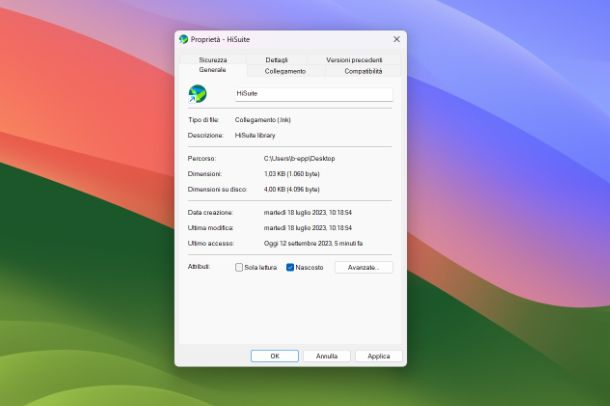The height and width of the screenshot is (406, 610).
Task: Open the Compatibilità tab
Action: (363, 71)
